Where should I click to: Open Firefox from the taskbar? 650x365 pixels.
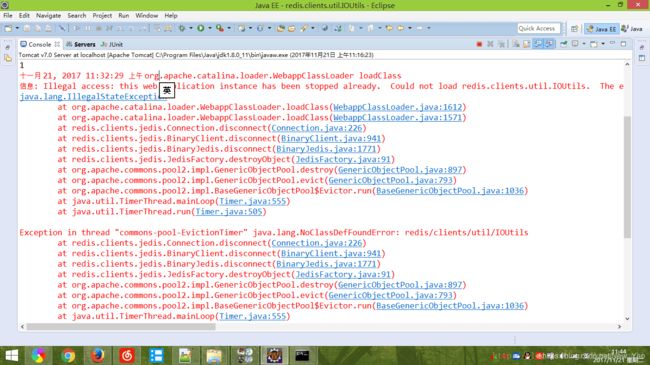[x=98, y=355]
